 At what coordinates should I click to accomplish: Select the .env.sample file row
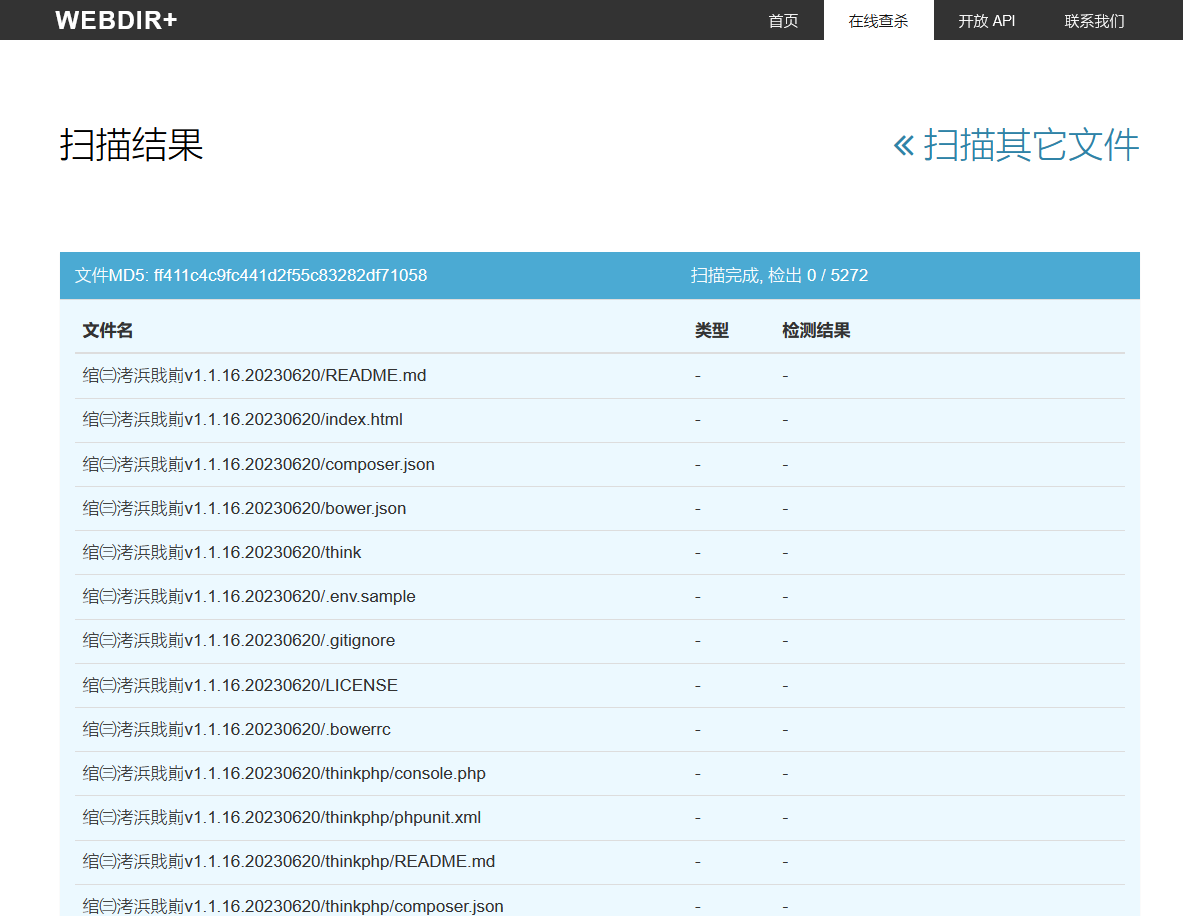coord(249,596)
